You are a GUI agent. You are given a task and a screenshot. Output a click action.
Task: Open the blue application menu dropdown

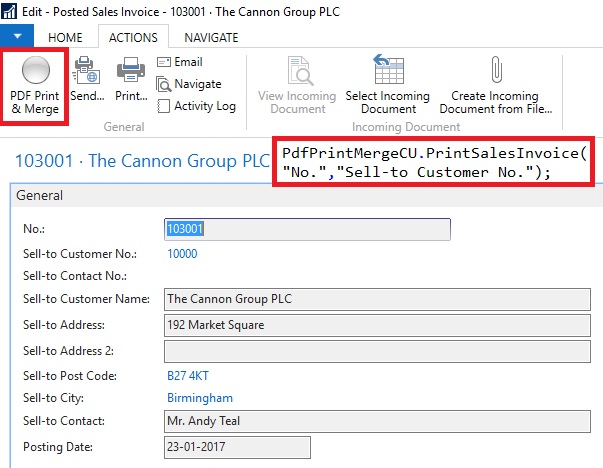[x=17, y=36]
